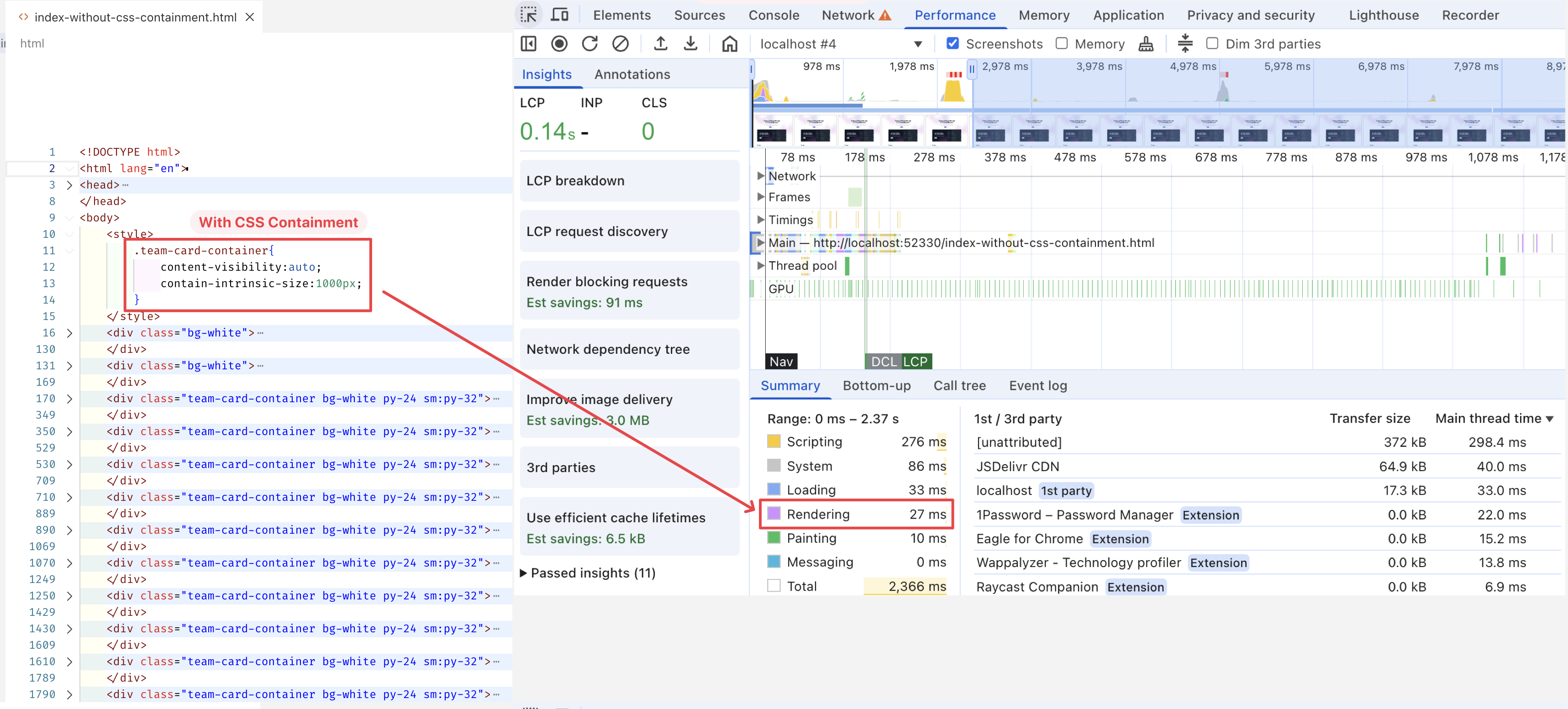Viewport: 1568px width, 709px height.
Task: Click the download profile icon
Action: pos(690,44)
